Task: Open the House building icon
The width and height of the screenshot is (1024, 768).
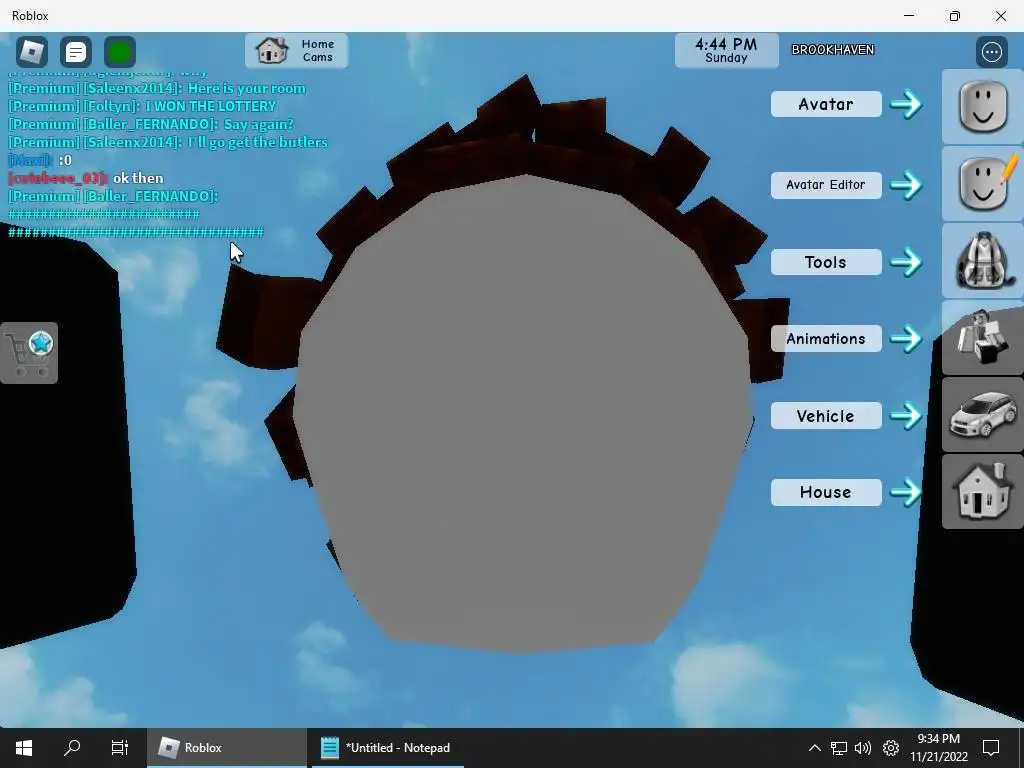Action: [983, 492]
